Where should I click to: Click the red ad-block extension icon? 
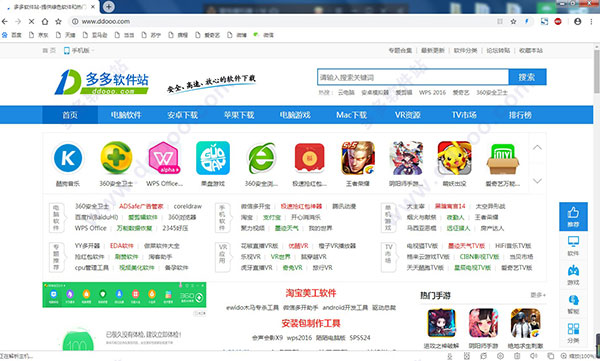558,21
